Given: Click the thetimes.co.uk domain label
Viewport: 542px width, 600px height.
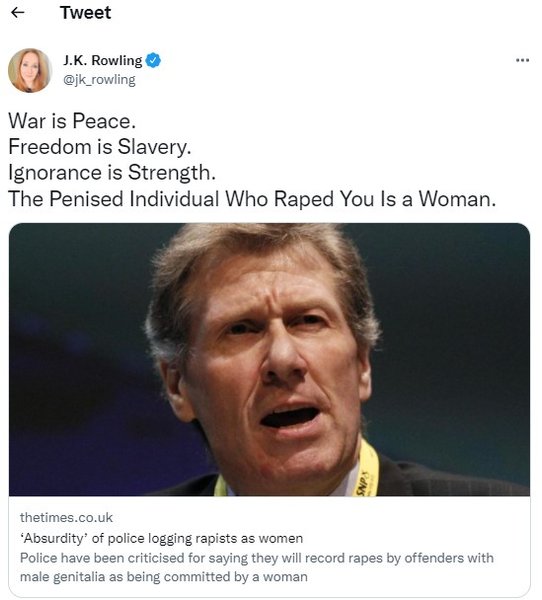Looking at the screenshot, I should [x=66, y=517].
